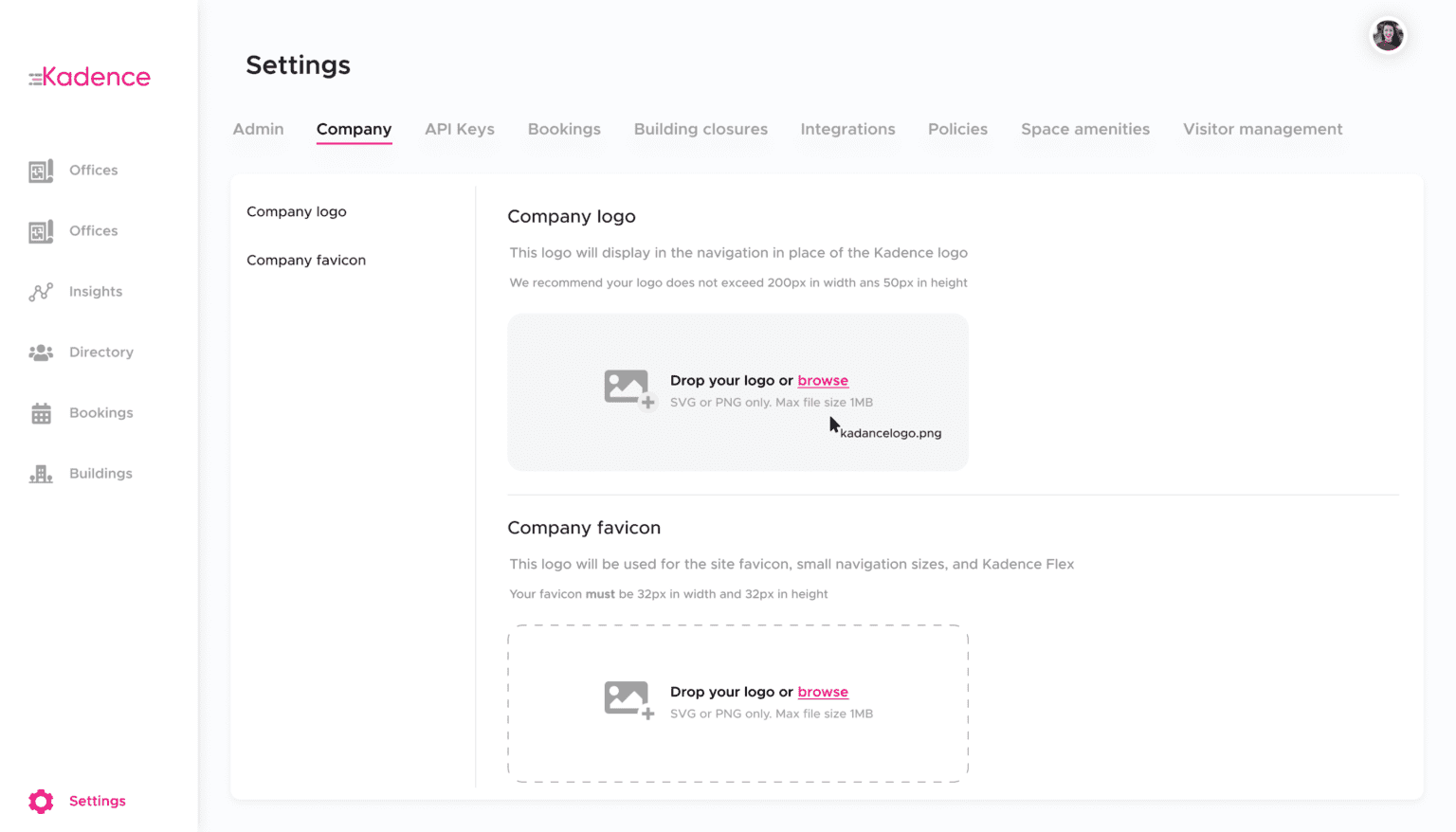The height and width of the screenshot is (832, 1456).
Task: Open the user profile avatar
Action: pyautogui.click(x=1388, y=36)
